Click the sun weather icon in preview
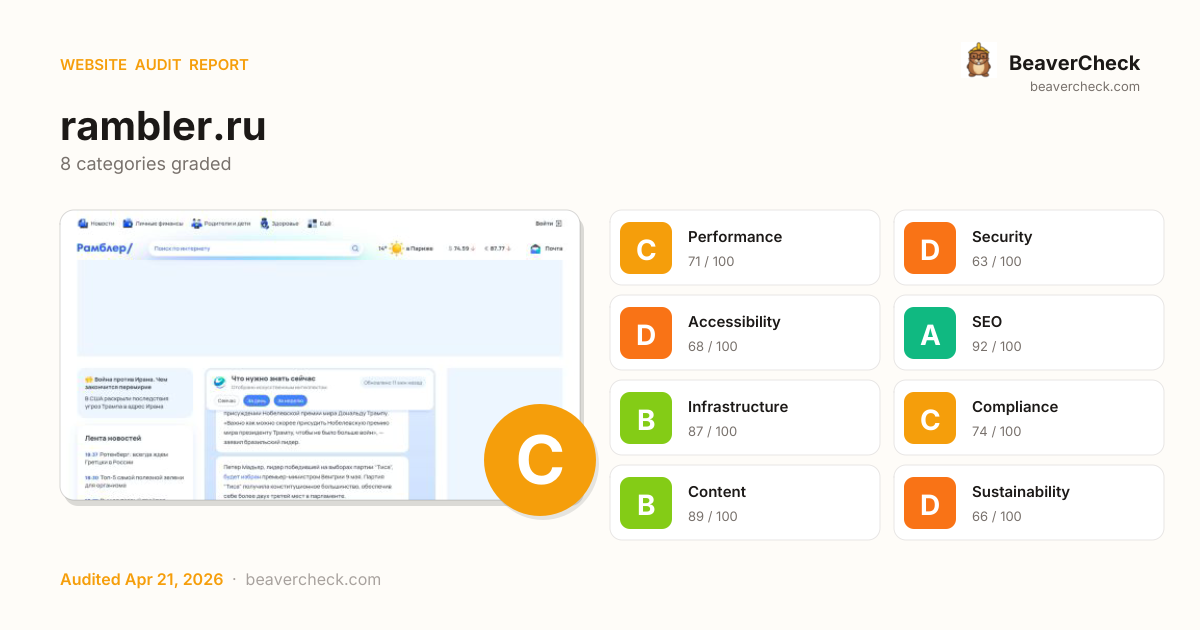This screenshot has height=630, width=1200. [x=397, y=248]
